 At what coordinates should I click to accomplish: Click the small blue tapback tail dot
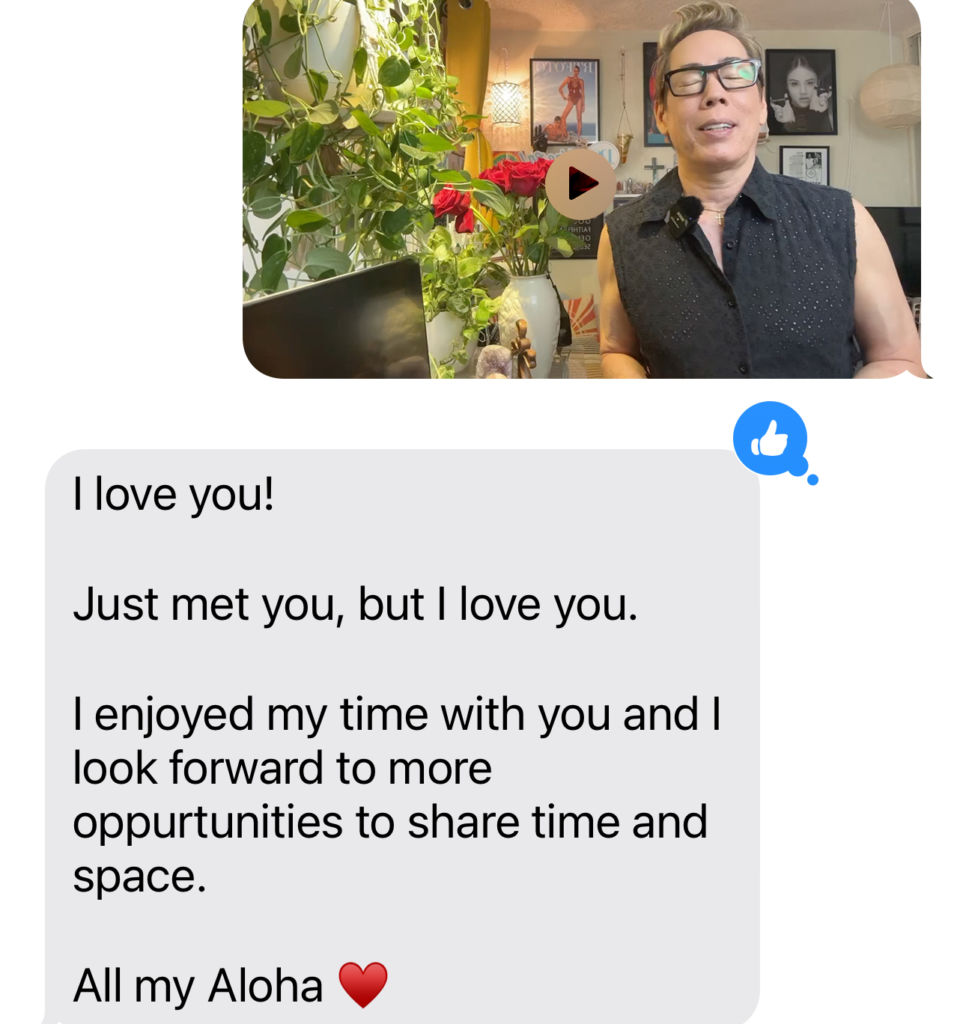pyautogui.click(x=813, y=480)
